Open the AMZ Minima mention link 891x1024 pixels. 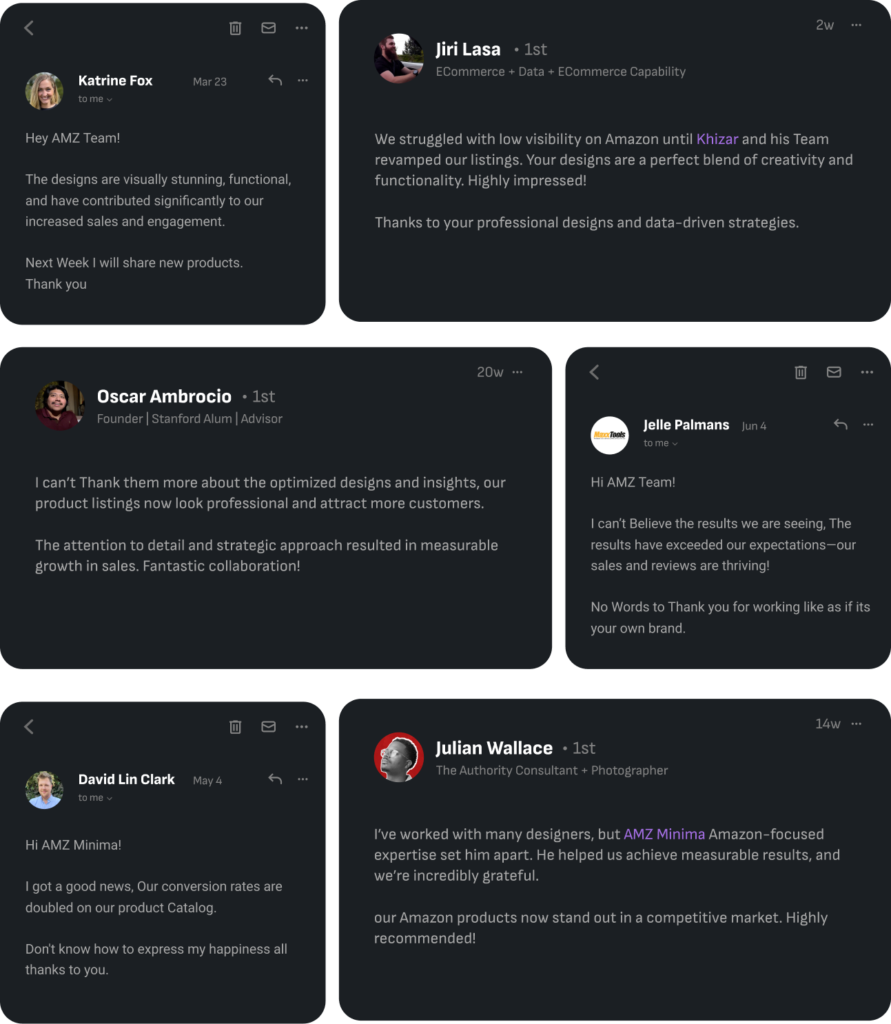pos(664,834)
